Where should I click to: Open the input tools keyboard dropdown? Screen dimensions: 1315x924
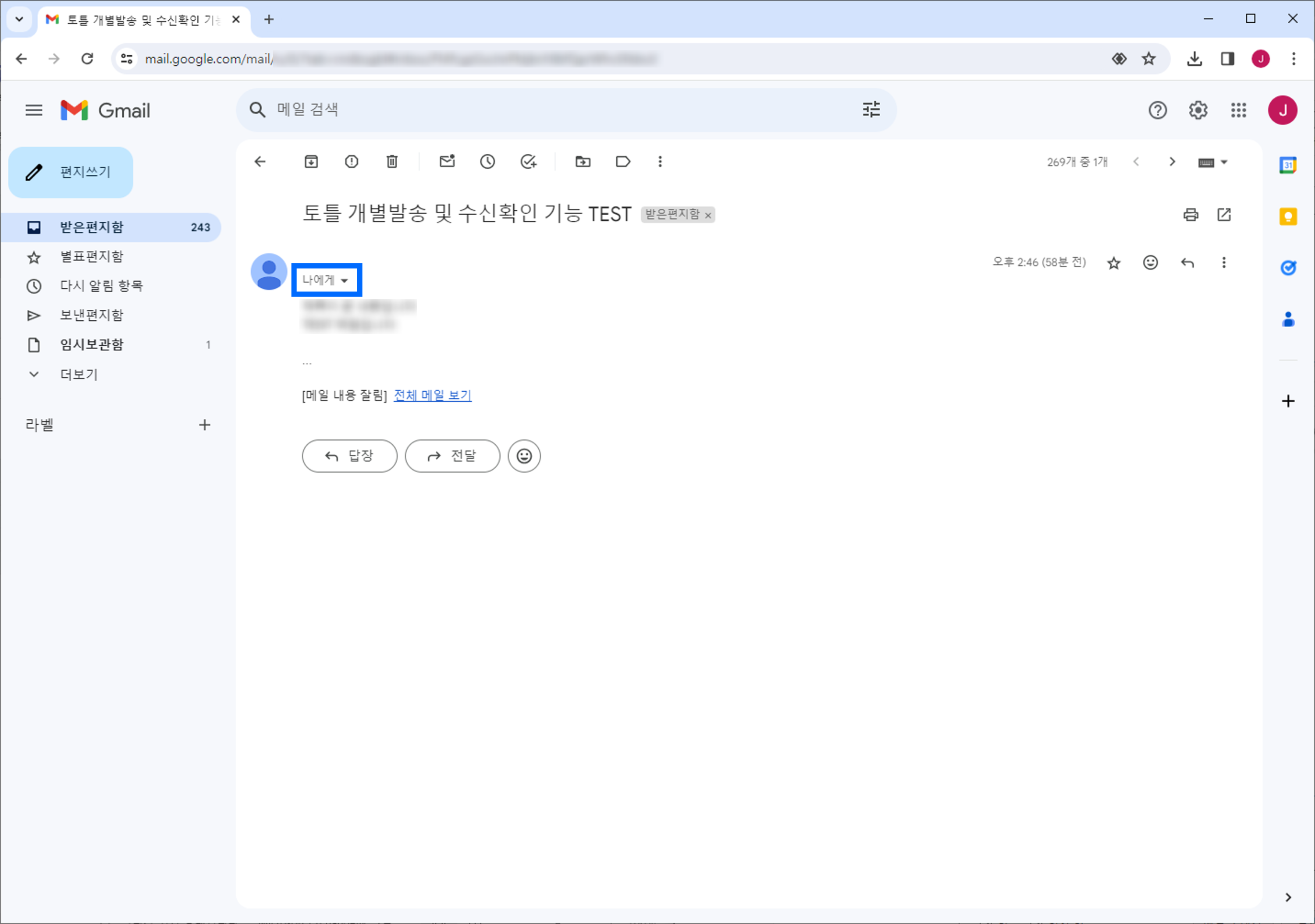click(1212, 162)
